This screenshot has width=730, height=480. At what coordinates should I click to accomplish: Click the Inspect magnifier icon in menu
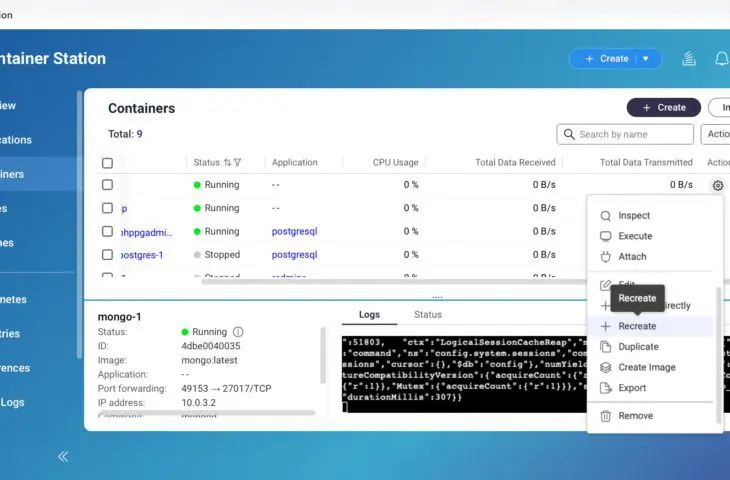(605, 216)
